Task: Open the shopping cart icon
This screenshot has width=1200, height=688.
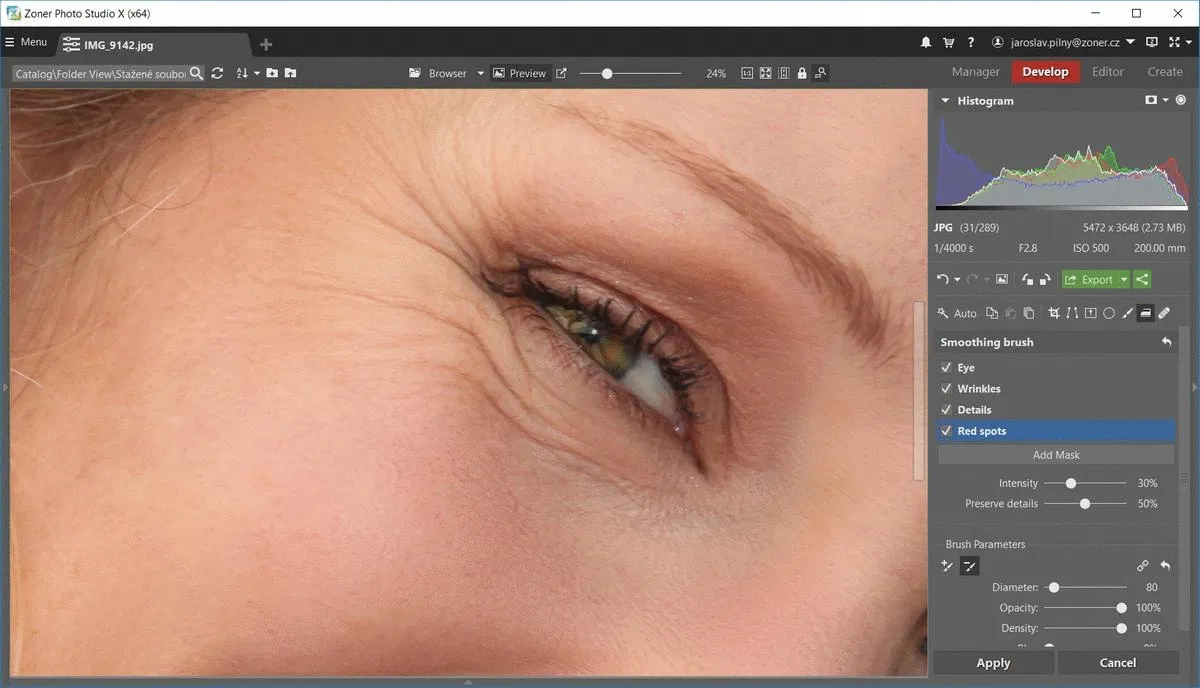Action: [948, 43]
